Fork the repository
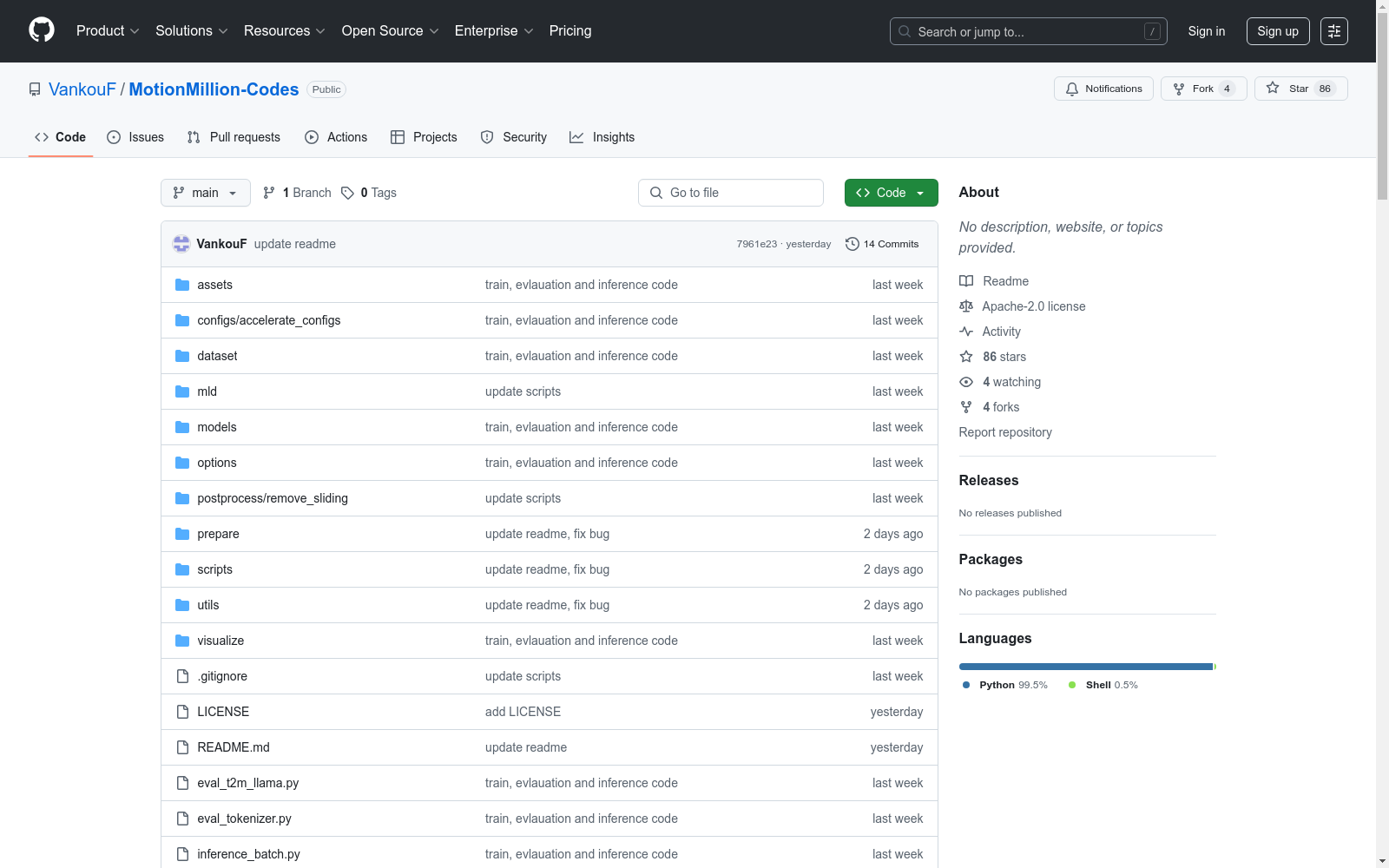This screenshot has height=868, width=1389. pos(1203,89)
